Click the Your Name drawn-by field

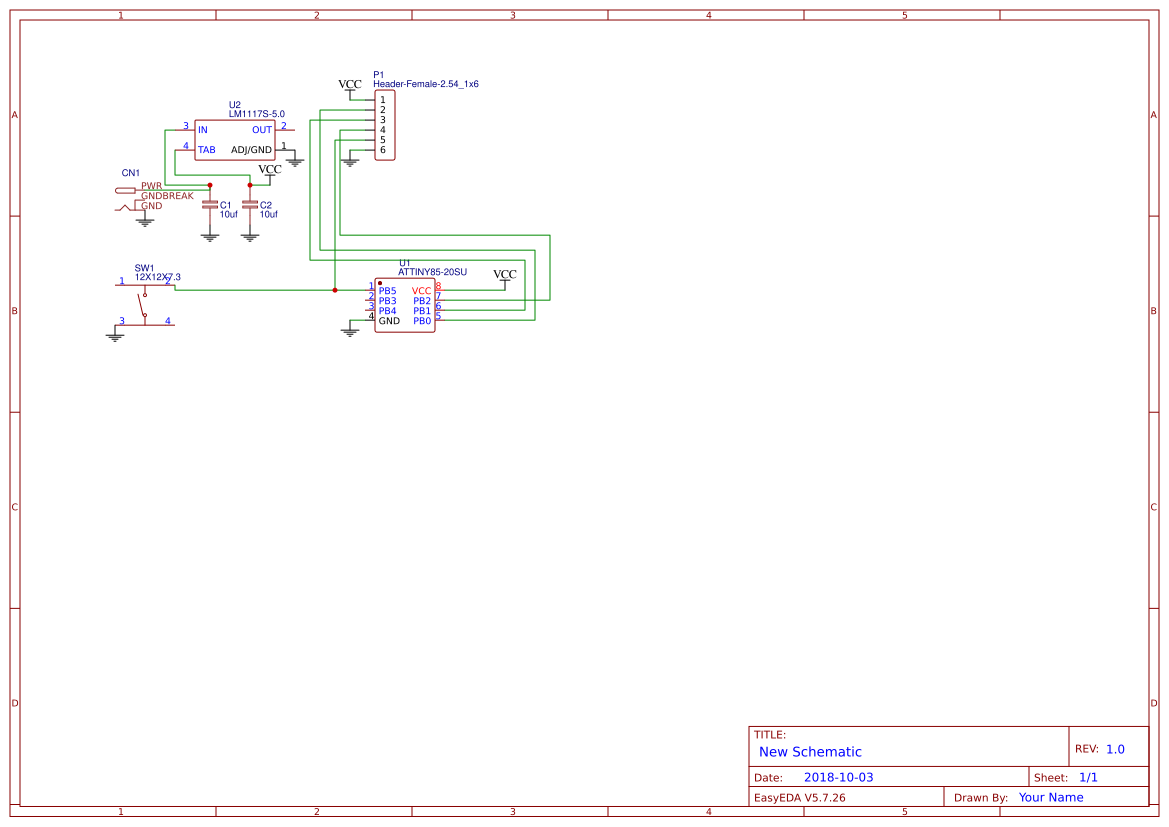pyautogui.click(x=1050, y=797)
